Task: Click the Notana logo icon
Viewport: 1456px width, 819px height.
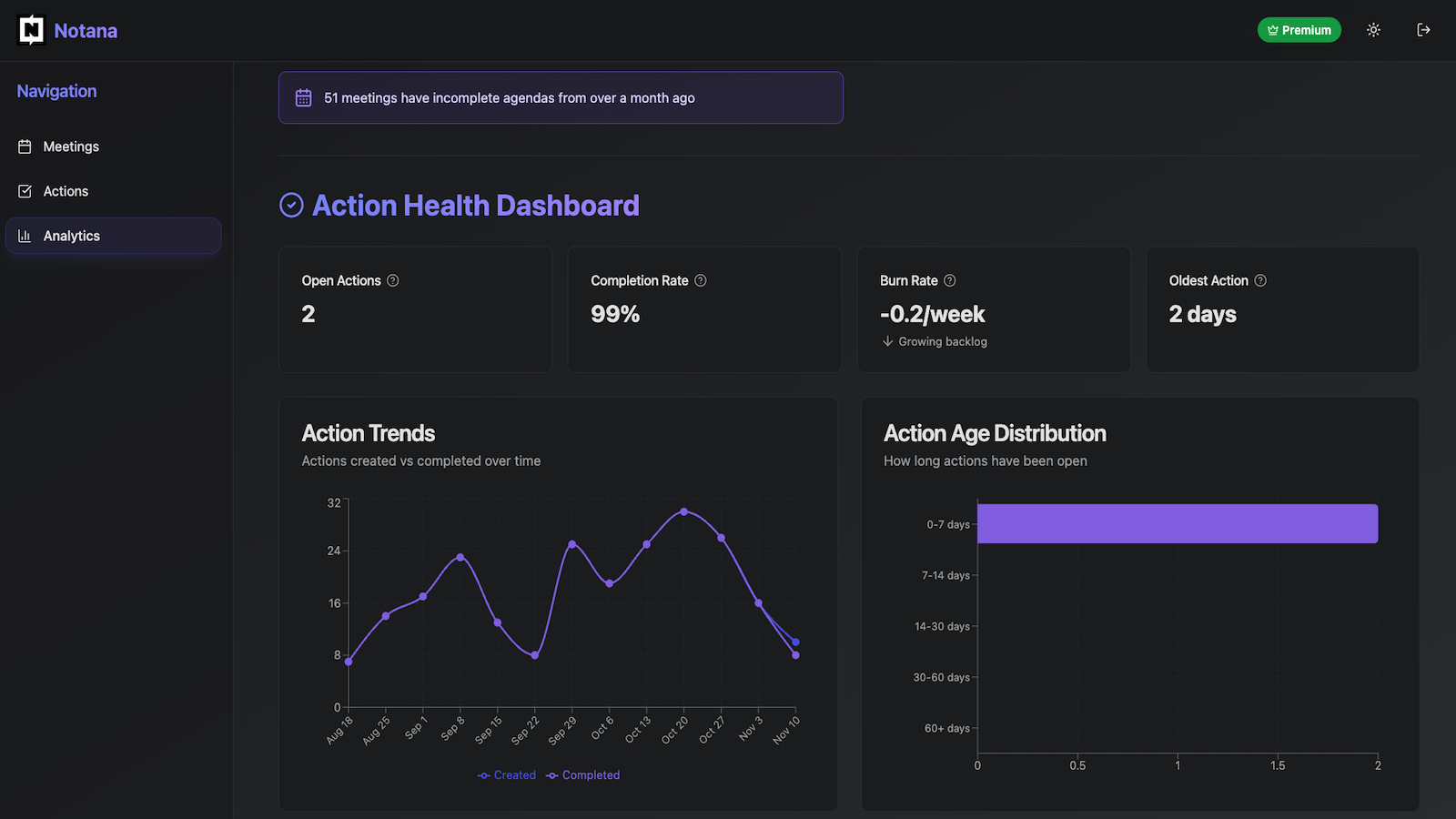Action: (x=32, y=30)
